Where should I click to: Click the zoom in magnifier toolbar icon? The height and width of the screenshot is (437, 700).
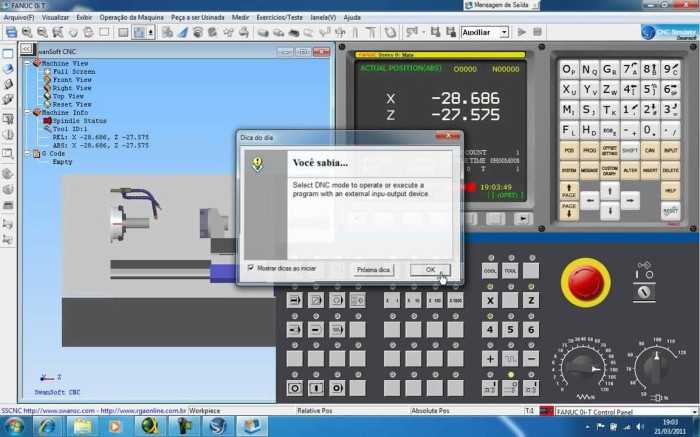click(27, 32)
